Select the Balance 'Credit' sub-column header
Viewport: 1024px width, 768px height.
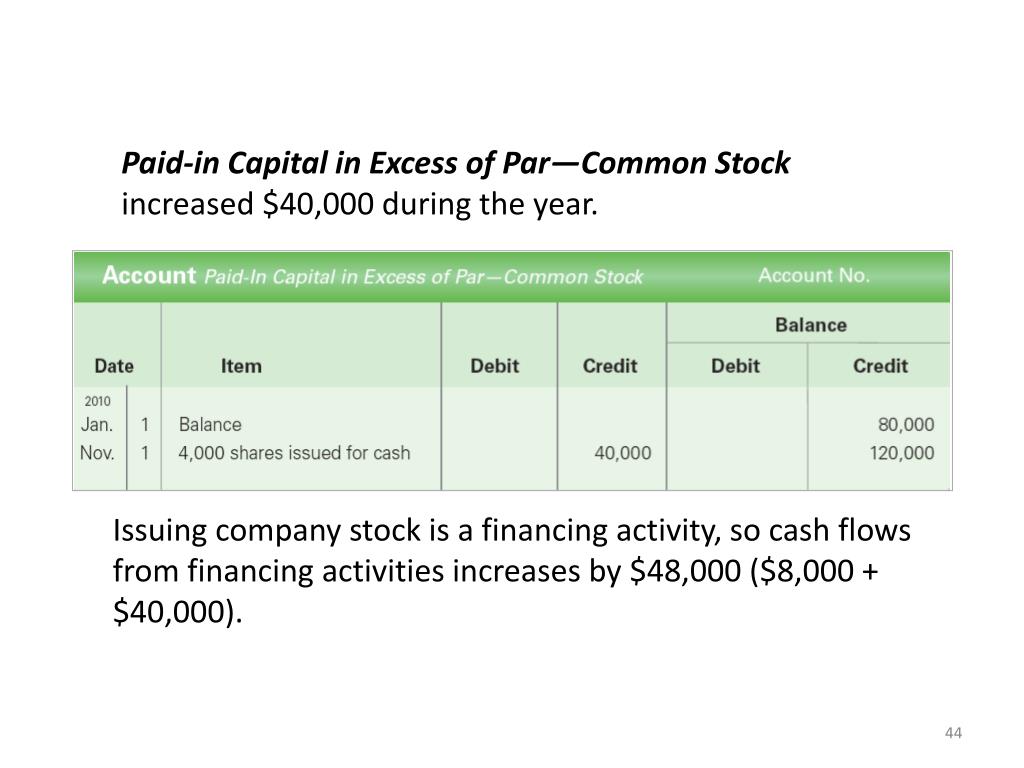tap(880, 366)
